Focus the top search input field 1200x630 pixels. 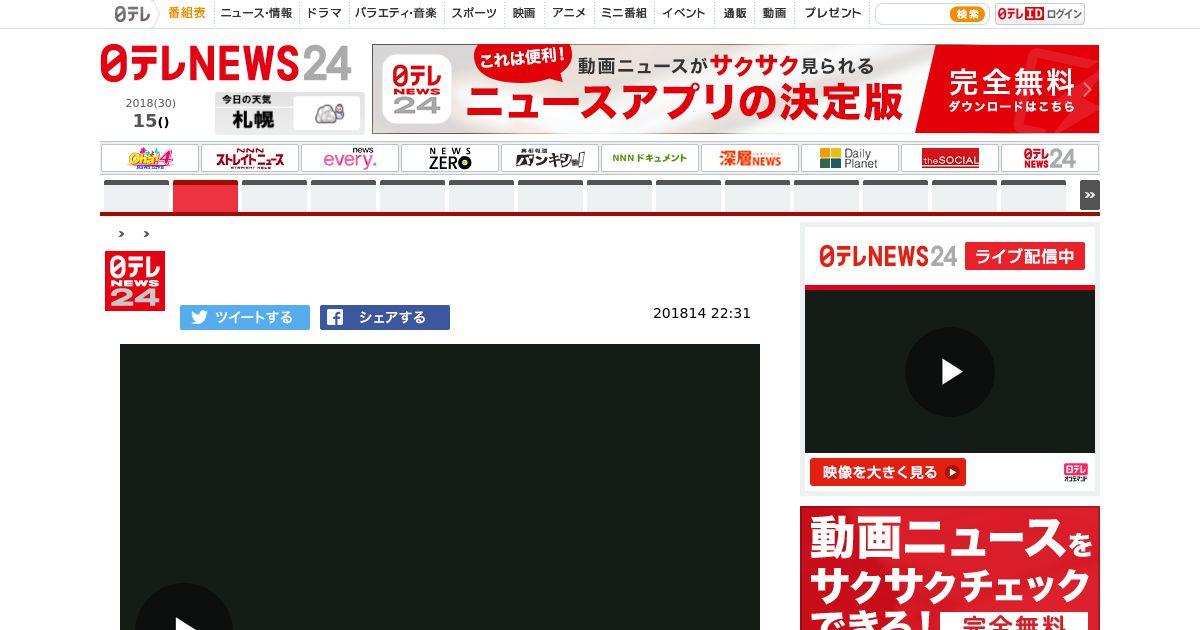910,14
